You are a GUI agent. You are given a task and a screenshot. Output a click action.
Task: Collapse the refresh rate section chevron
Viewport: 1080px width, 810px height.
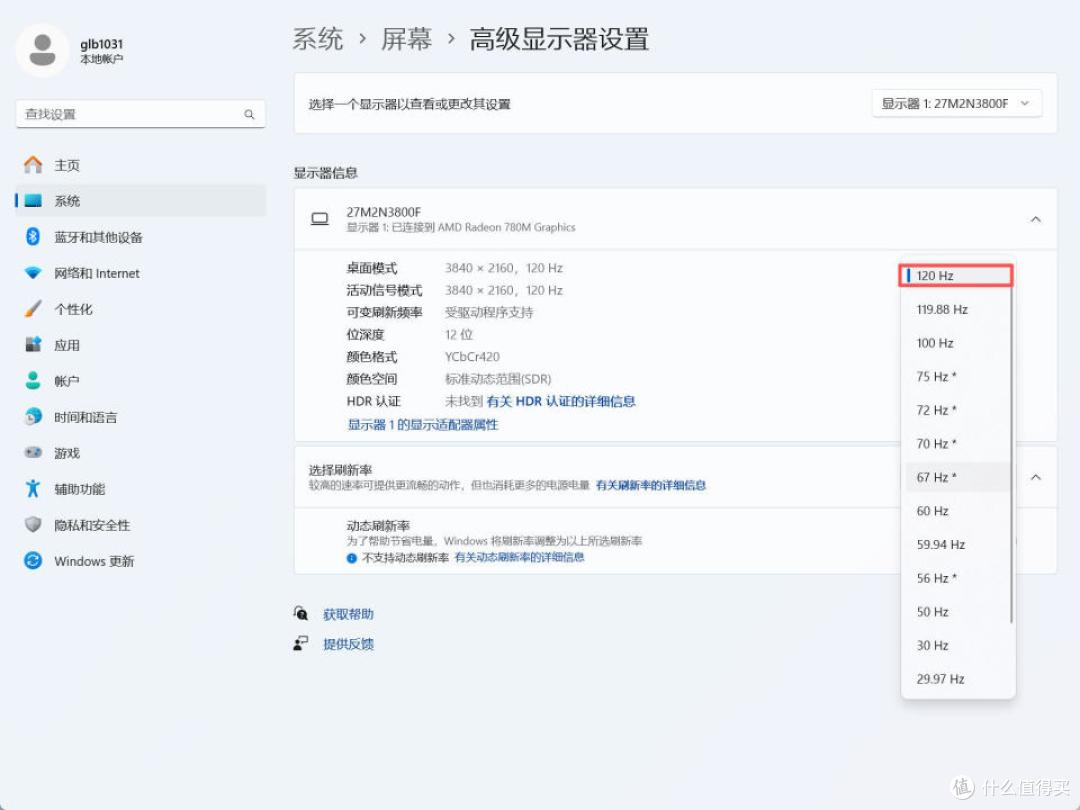click(x=1035, y=477)
